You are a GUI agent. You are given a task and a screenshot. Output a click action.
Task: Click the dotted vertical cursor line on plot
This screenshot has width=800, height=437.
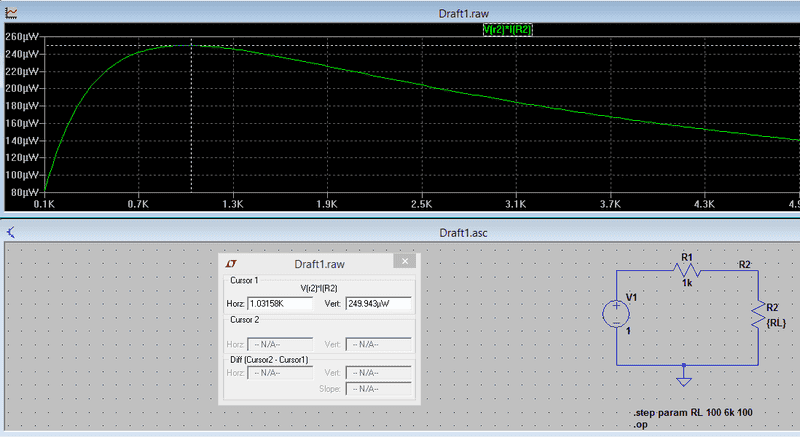(191, 120)
